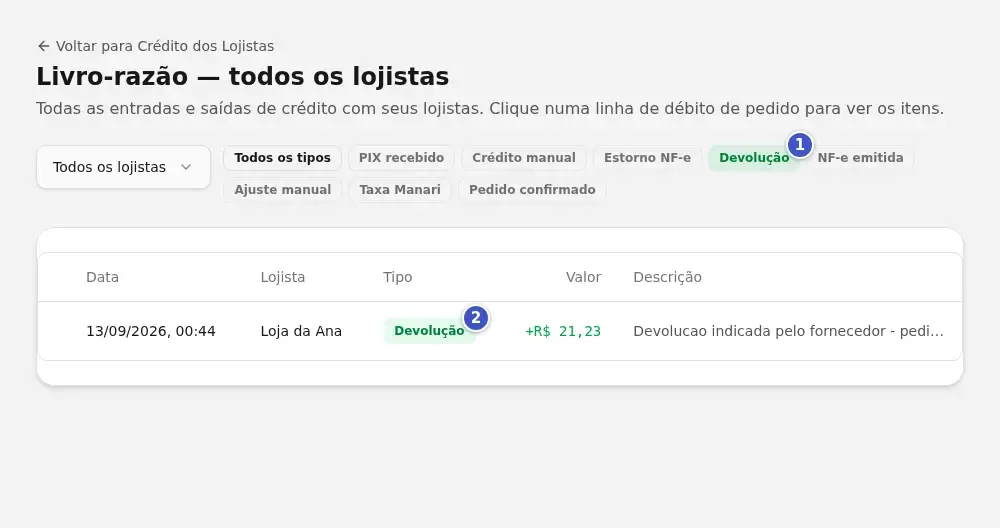Viewport: 1000px width, 528px height.
Task: Click the Tipo column header
Action: click(397, 277)
